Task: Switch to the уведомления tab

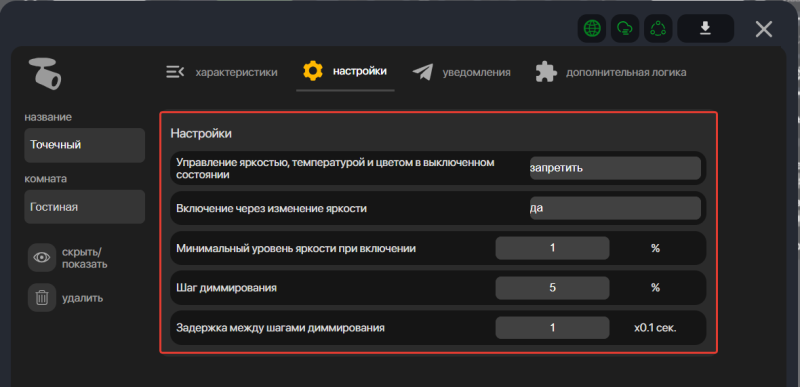Action: (x=462, y=72)
